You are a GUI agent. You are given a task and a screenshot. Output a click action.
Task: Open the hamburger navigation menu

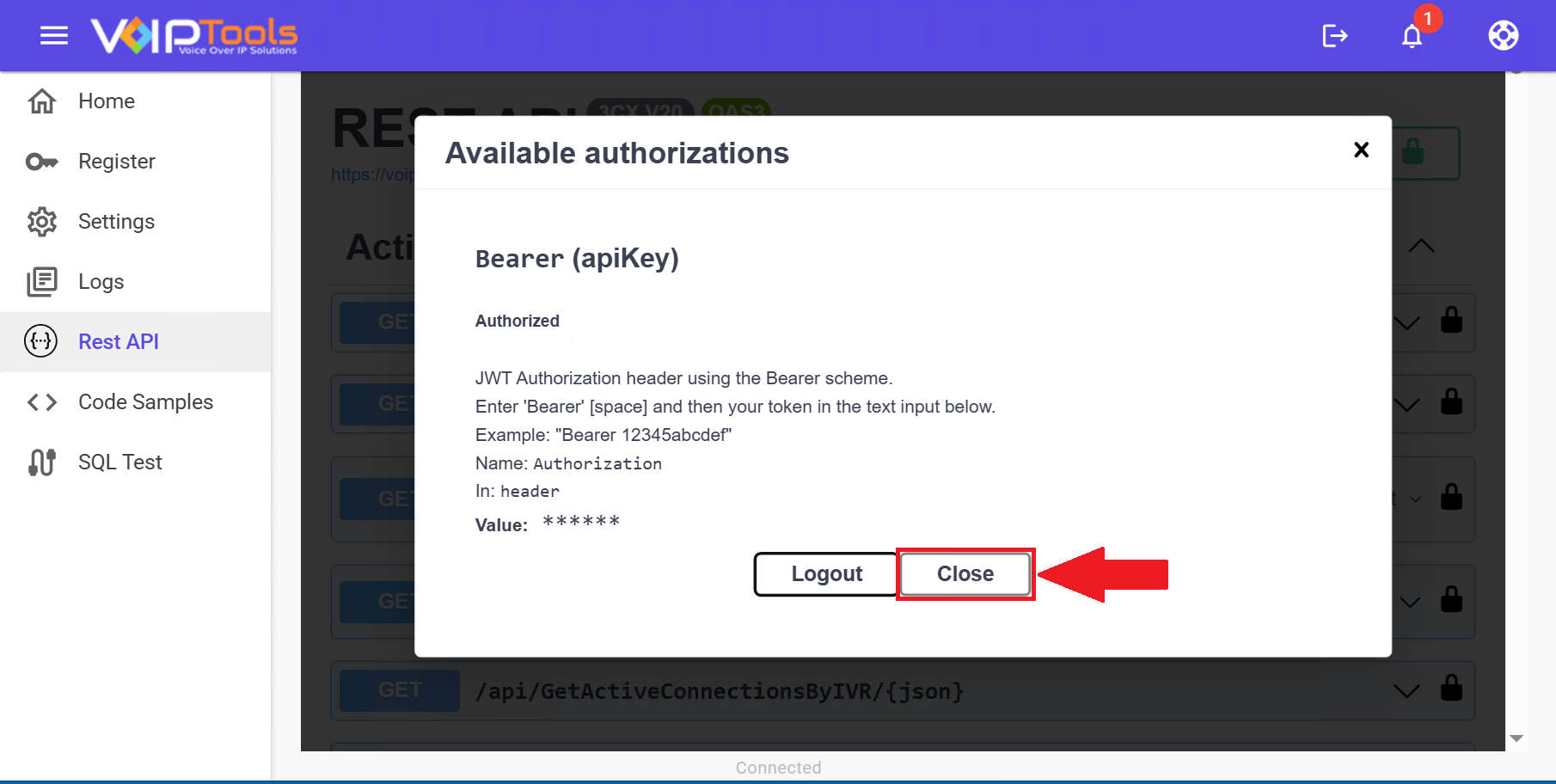tap(54, 35)
